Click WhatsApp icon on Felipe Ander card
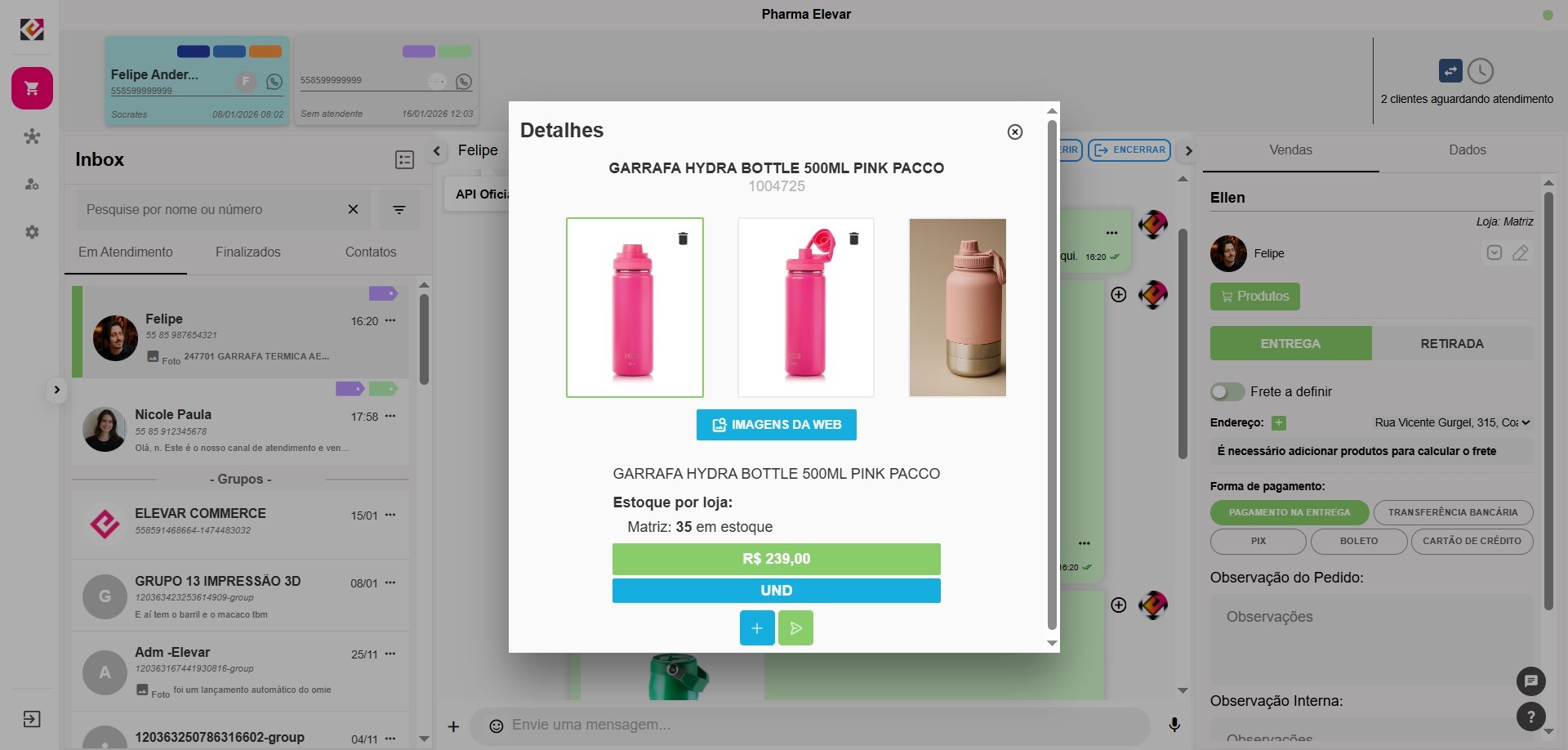The height and width of the screenshot is (750, 1568). point(274,82)
